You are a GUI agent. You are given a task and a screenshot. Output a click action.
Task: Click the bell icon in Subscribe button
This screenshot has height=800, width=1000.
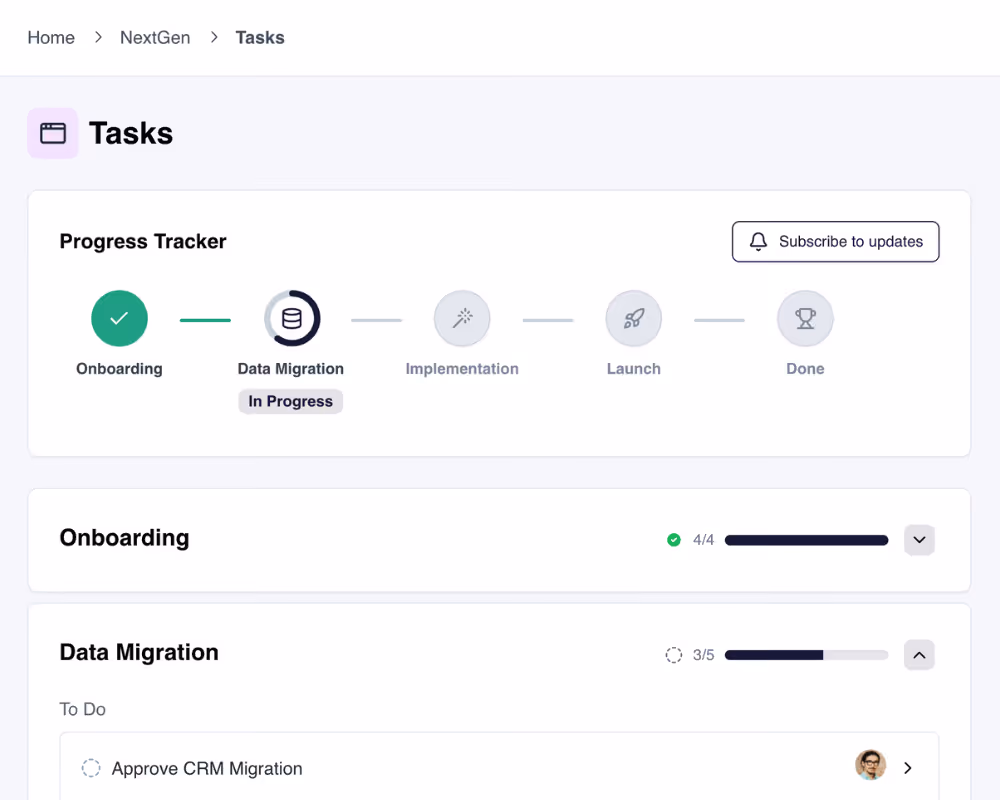[758, 242]
